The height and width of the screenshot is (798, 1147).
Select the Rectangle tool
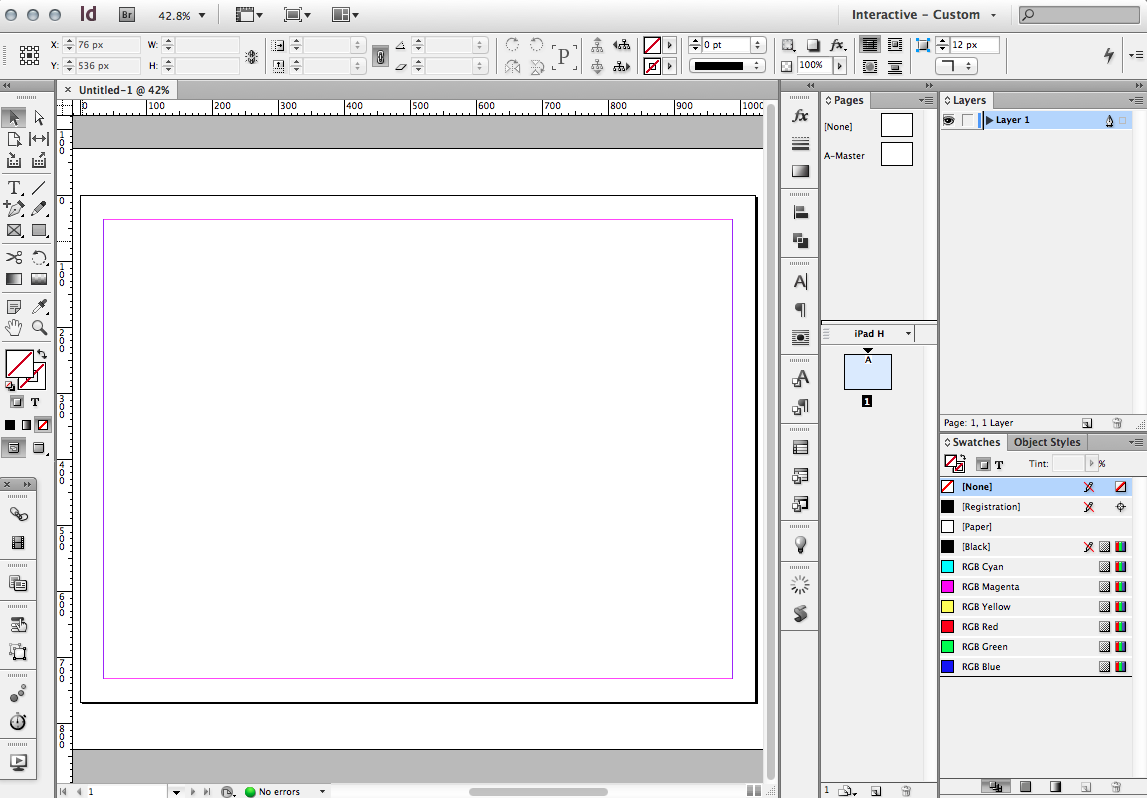(39, 230)
